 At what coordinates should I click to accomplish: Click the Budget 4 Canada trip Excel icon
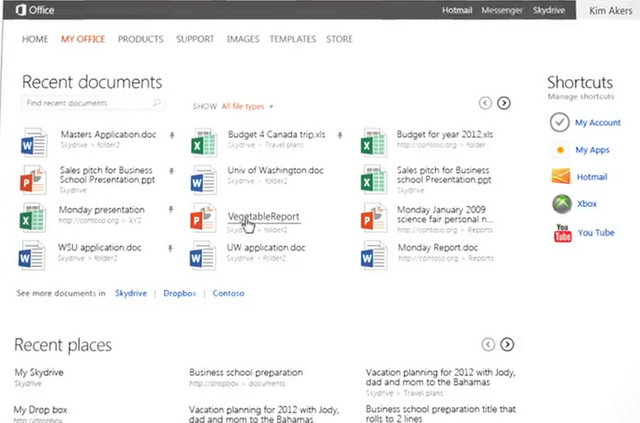coord(204,142)
